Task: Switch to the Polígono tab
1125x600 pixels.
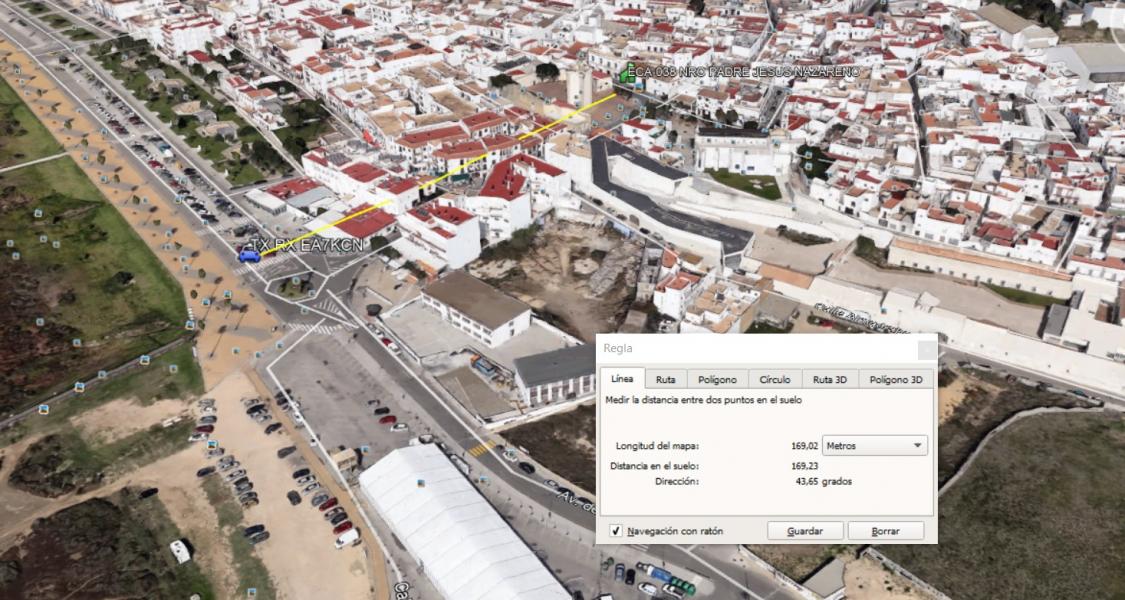Action: [717, 380]
